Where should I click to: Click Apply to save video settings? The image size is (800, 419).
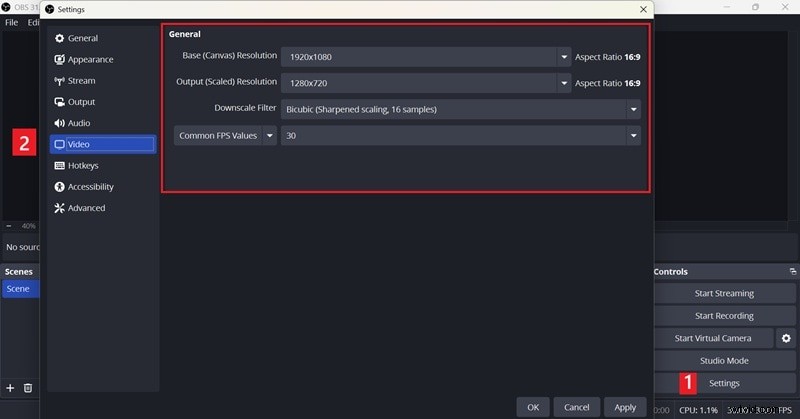point(625,407)
